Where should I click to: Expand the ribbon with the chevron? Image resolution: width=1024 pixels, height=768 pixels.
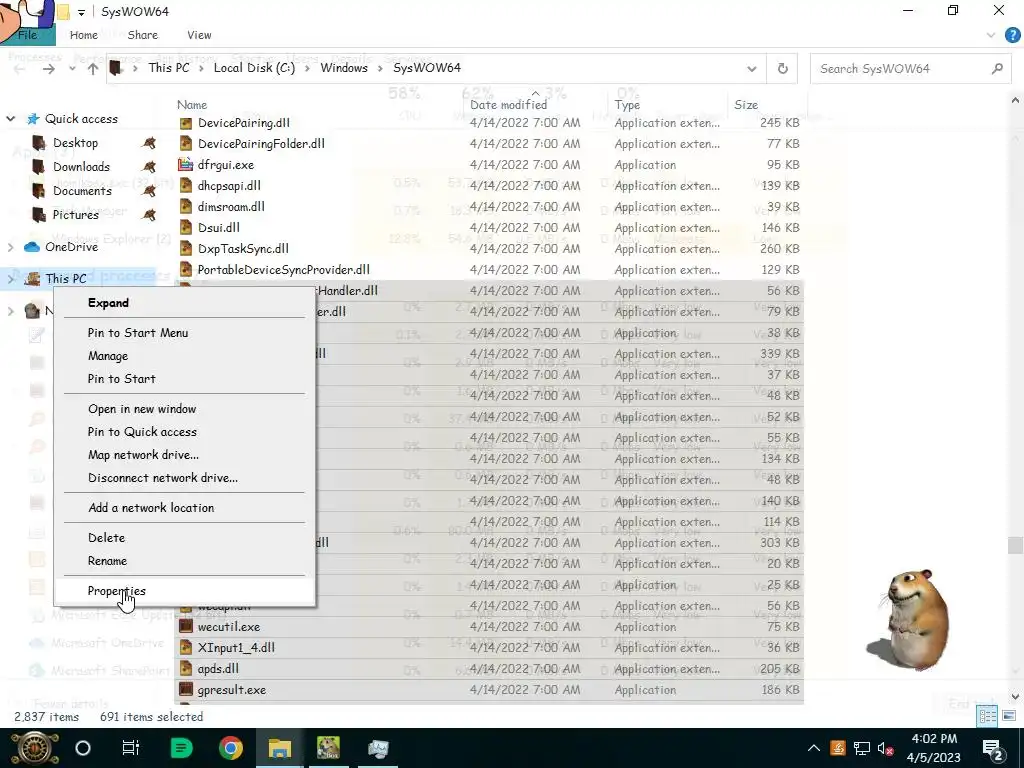coord(991,35)
